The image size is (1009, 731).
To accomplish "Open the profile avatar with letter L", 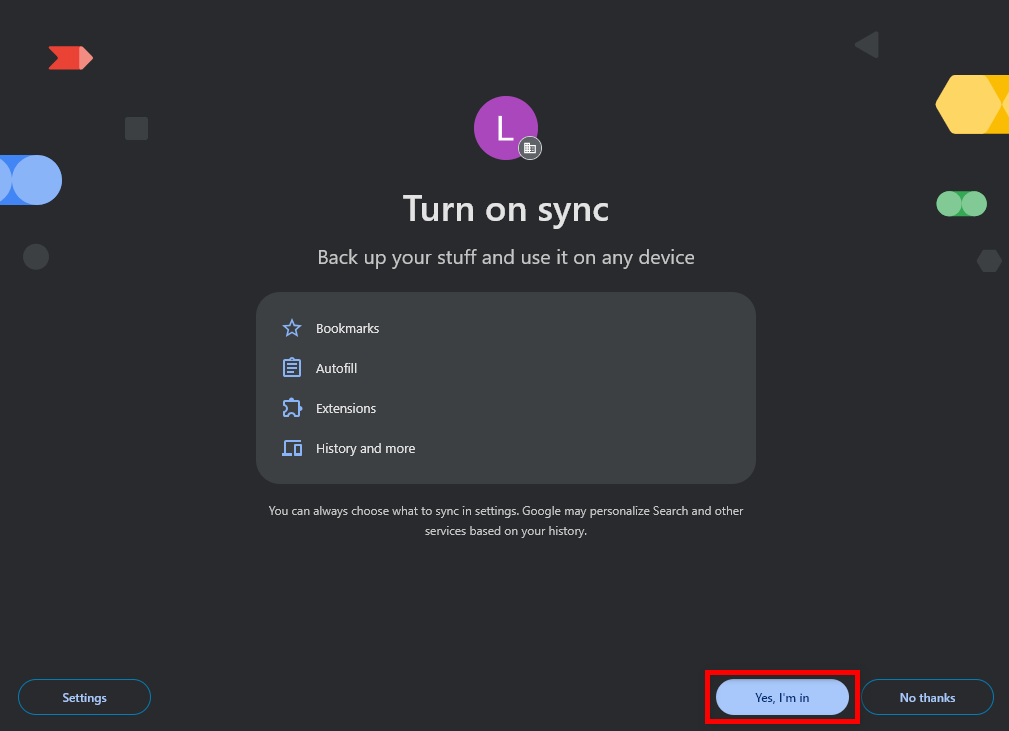I will pos(505,128).
